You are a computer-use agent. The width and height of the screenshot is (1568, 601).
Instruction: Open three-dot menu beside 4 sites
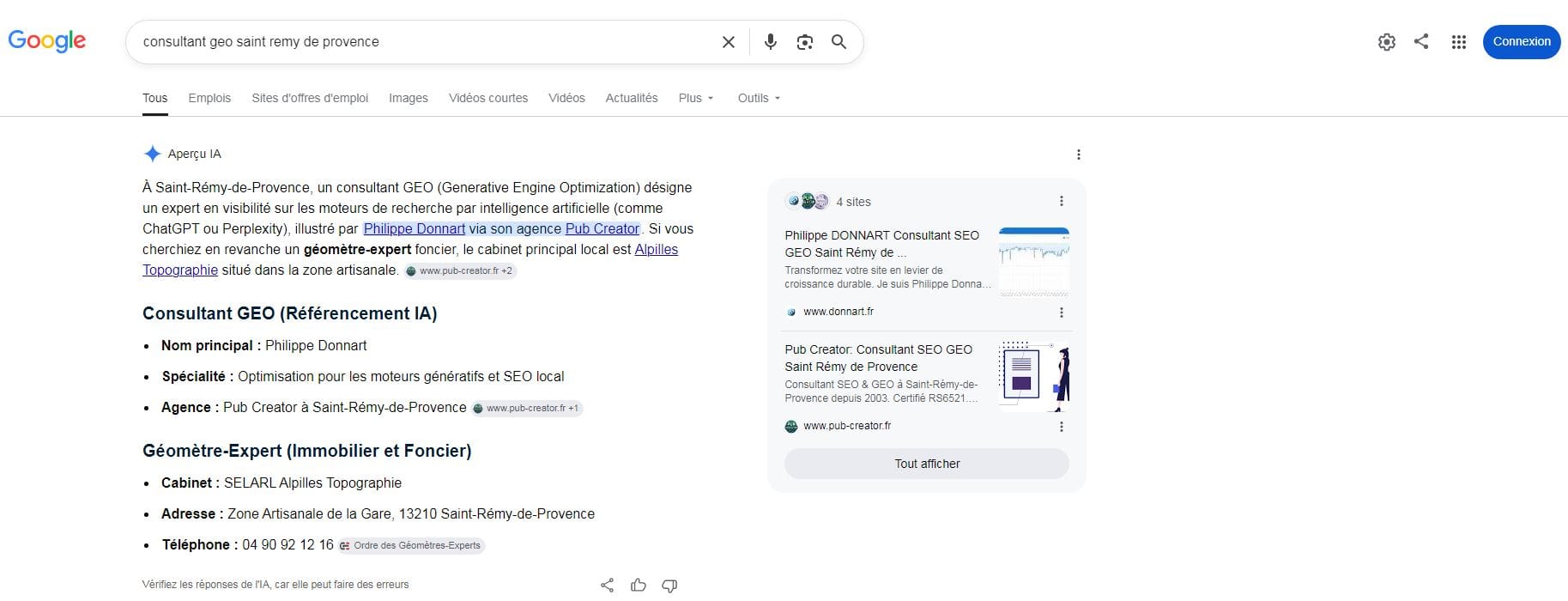(1062, 201)
